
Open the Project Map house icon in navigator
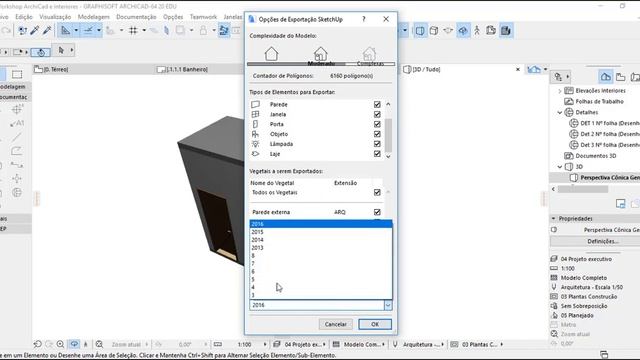606,77
